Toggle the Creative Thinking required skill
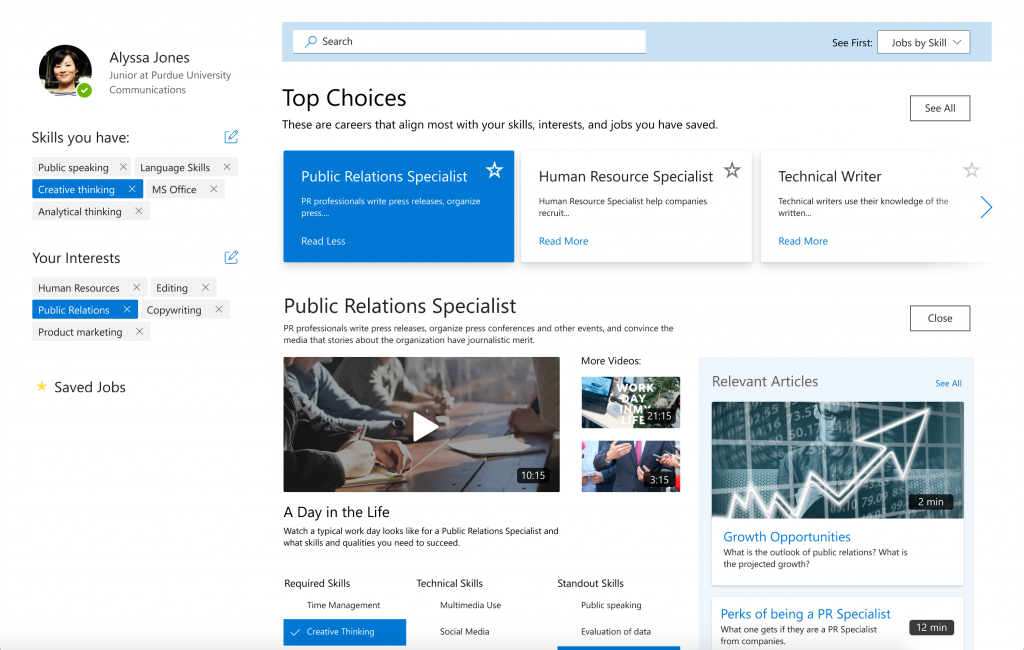Viewport: 1024px width, 650px height. pos(345,632)
